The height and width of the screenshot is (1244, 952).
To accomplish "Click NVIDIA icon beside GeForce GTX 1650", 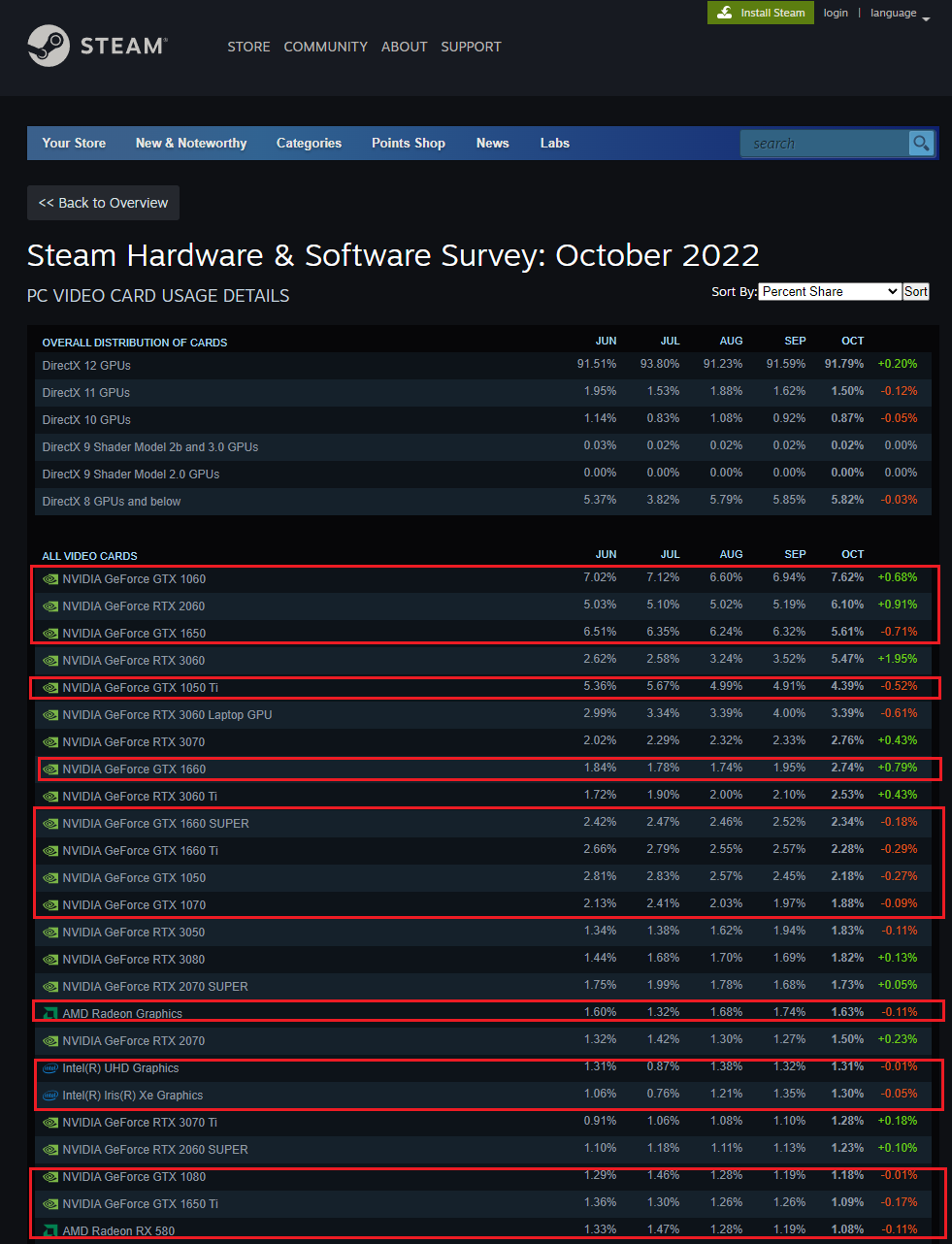I will tap(50, 634).
